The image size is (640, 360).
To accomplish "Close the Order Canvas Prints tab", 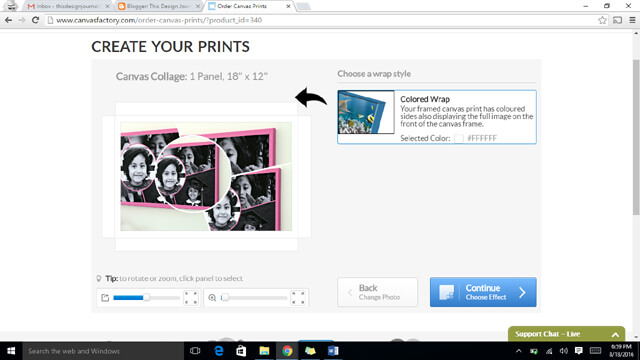I will point(288,6).
